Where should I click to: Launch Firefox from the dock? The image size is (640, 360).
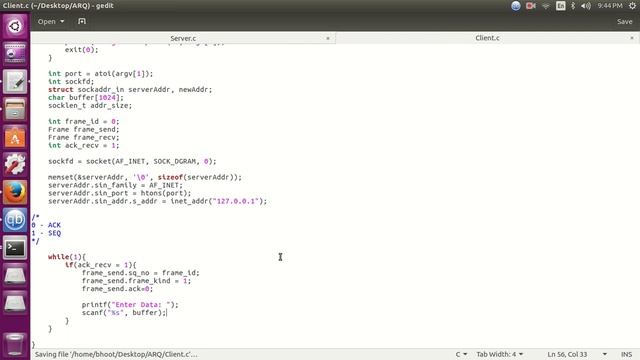click(15, 192)
